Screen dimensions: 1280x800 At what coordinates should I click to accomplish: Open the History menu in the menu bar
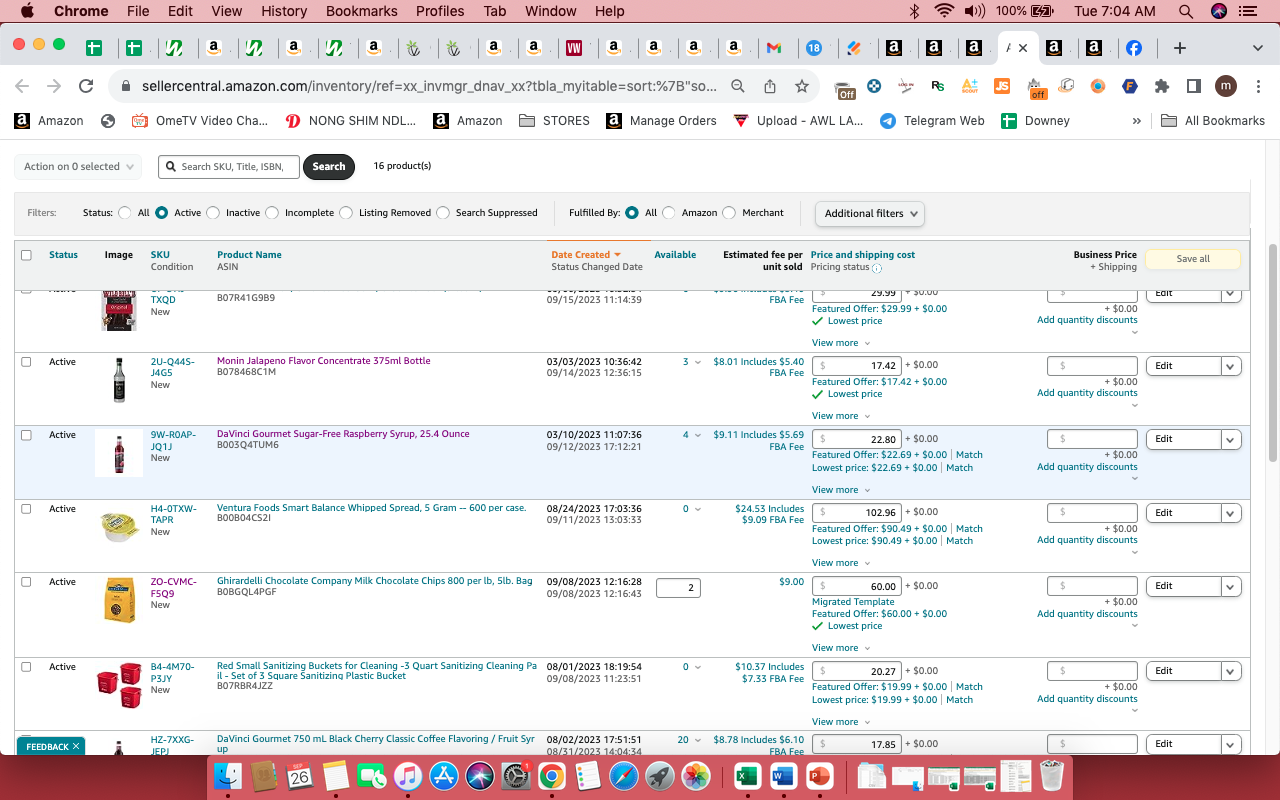click(x=284, y=11)
